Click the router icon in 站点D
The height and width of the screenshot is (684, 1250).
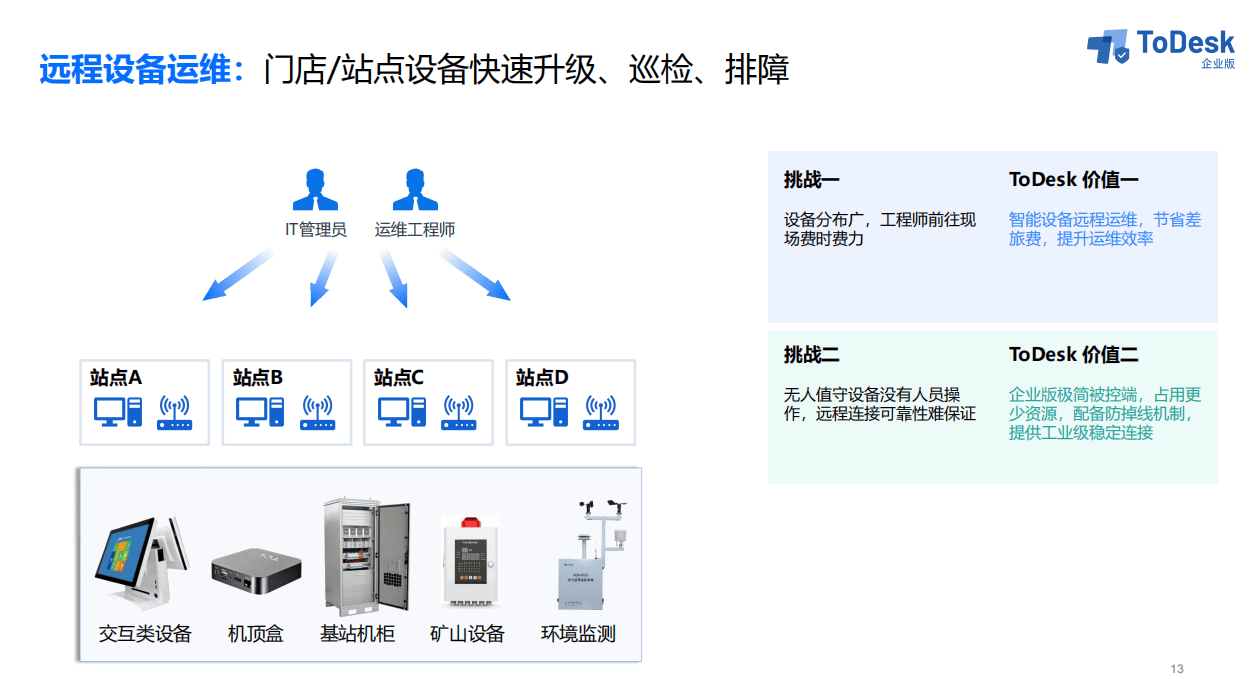(601, 412)
